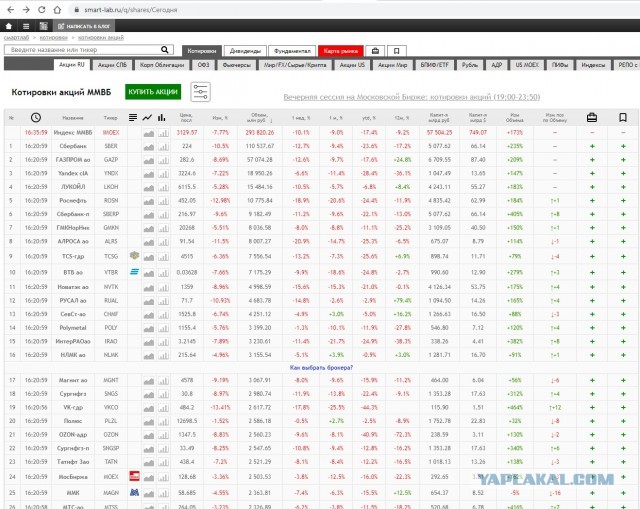Screen dimensions: 640x509
Task: Open table settings sliders icon
Action: coord(200,92)
